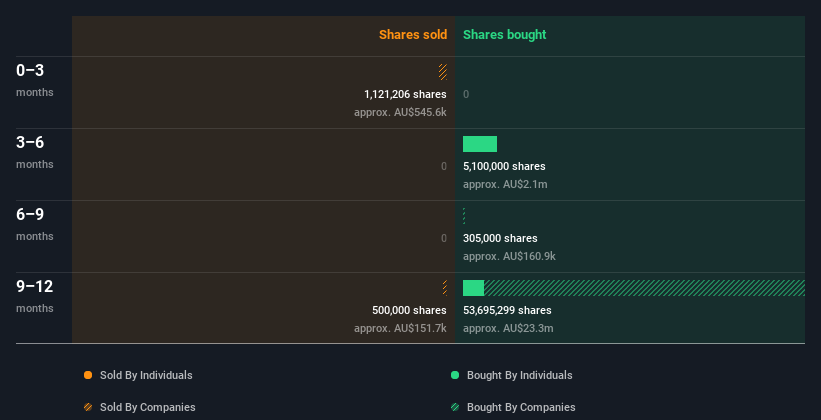Viewport: 821px width, 420px height.
Task: Click the zero sold value in 6–9 months row
Action: (x=444, y=238)
